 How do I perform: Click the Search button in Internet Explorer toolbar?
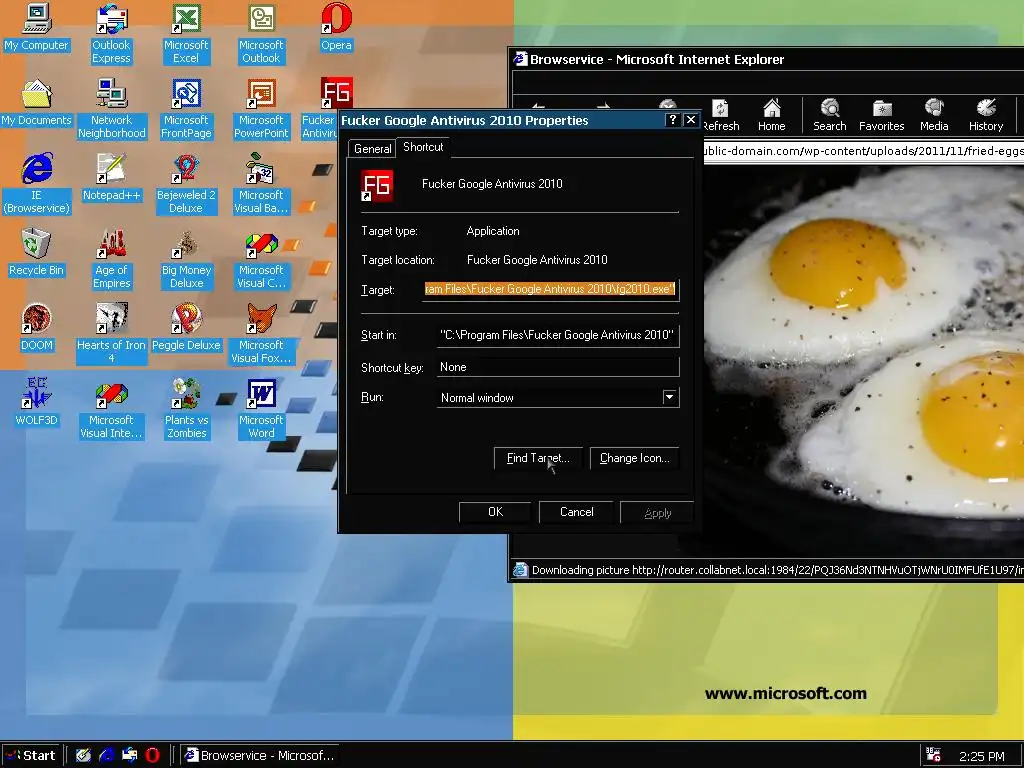(x=829, y=115)
